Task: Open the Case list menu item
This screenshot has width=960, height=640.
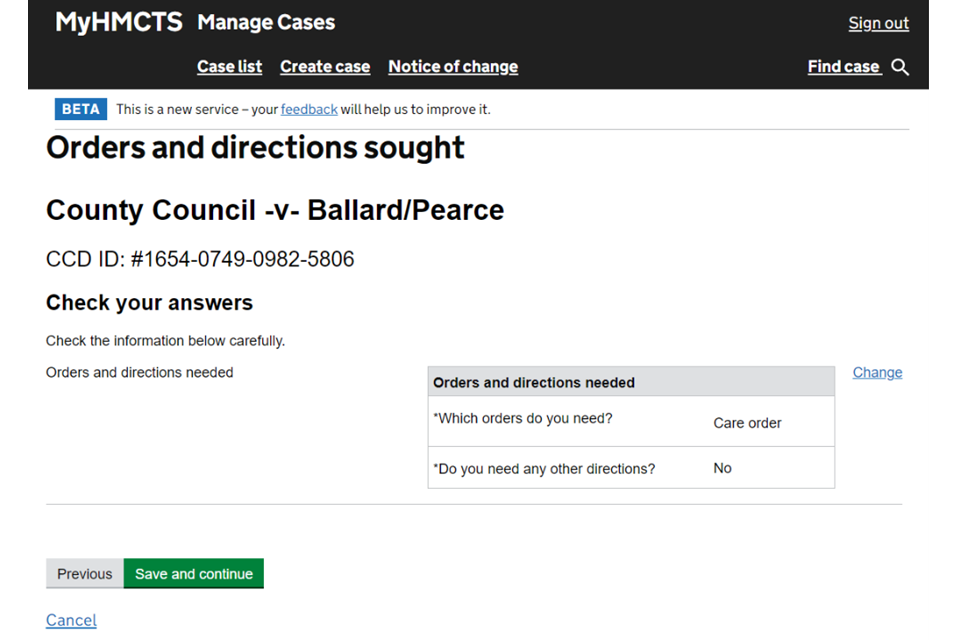Action: [x=229, y=67]
